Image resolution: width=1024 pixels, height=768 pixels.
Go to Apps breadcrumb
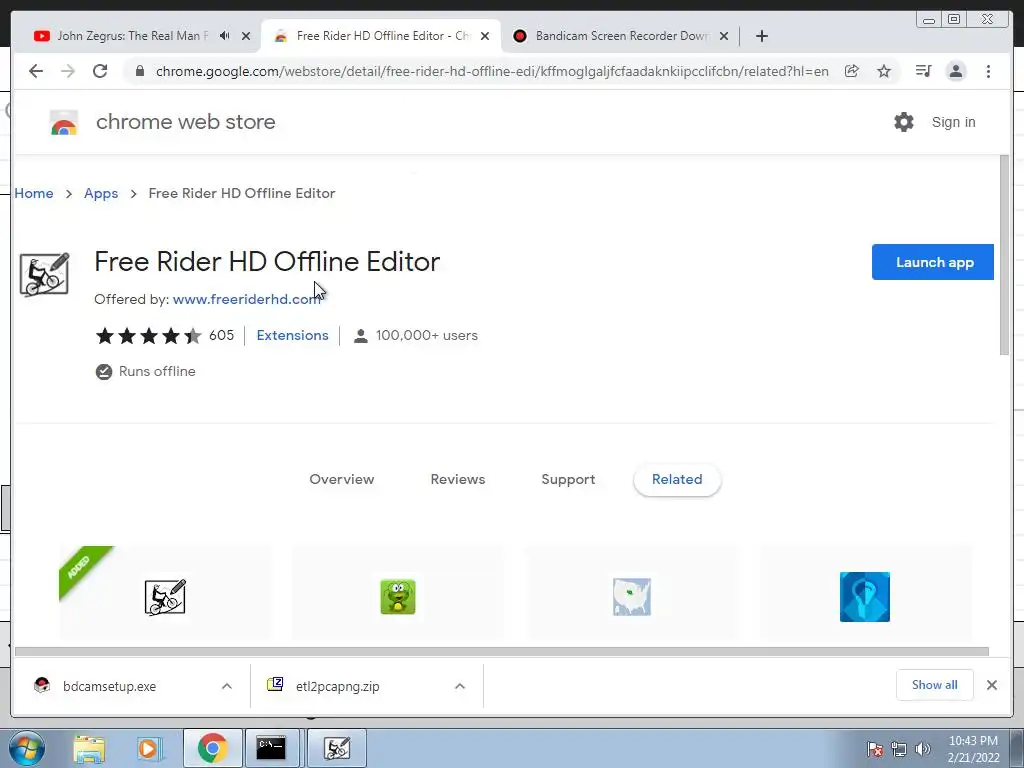pyautogui.click(x=101, y=193)
